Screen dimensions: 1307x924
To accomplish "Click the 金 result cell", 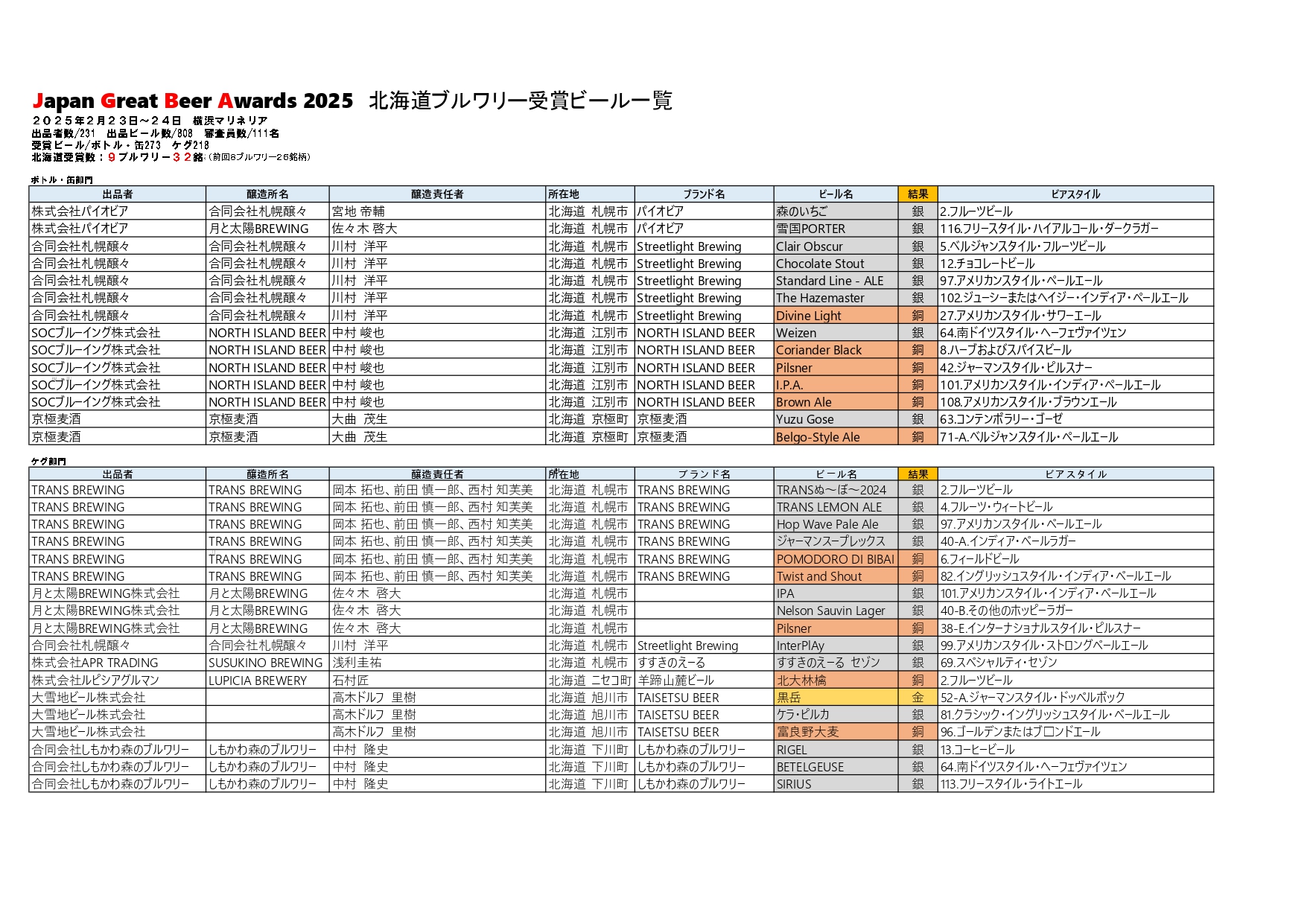I will coord(918,698).
